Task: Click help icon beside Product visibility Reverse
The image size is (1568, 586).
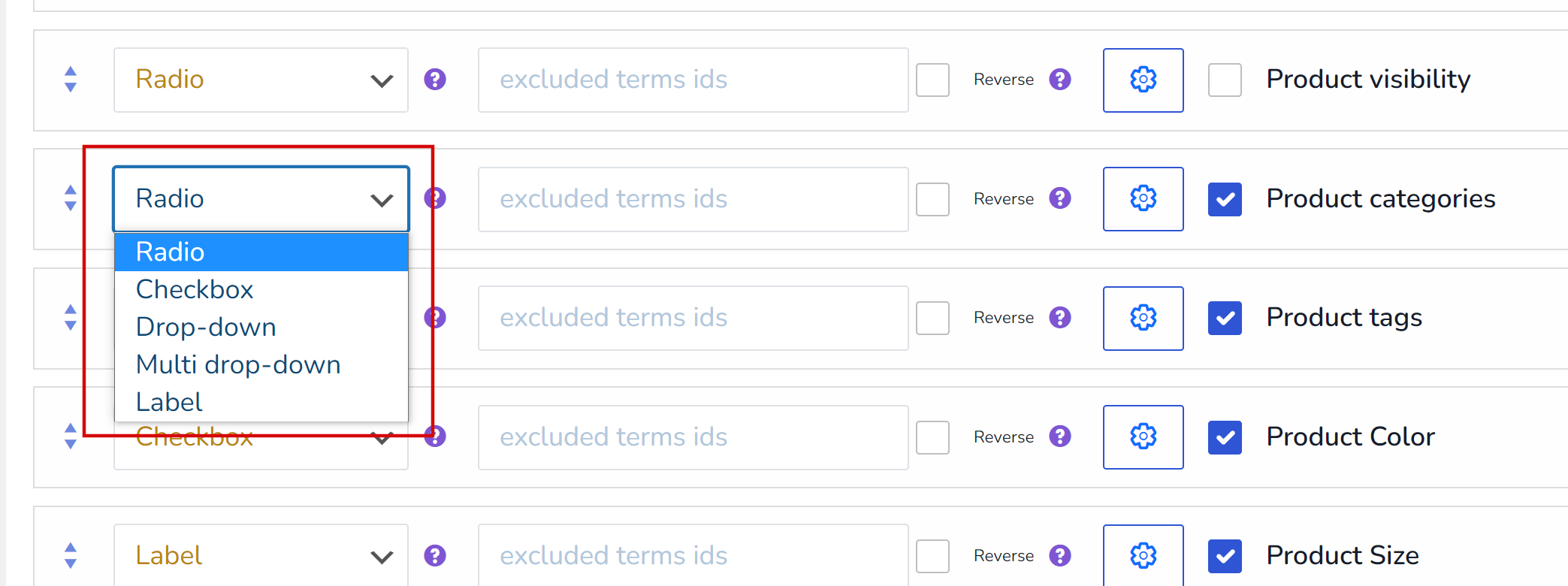Action: [1060, 80]
